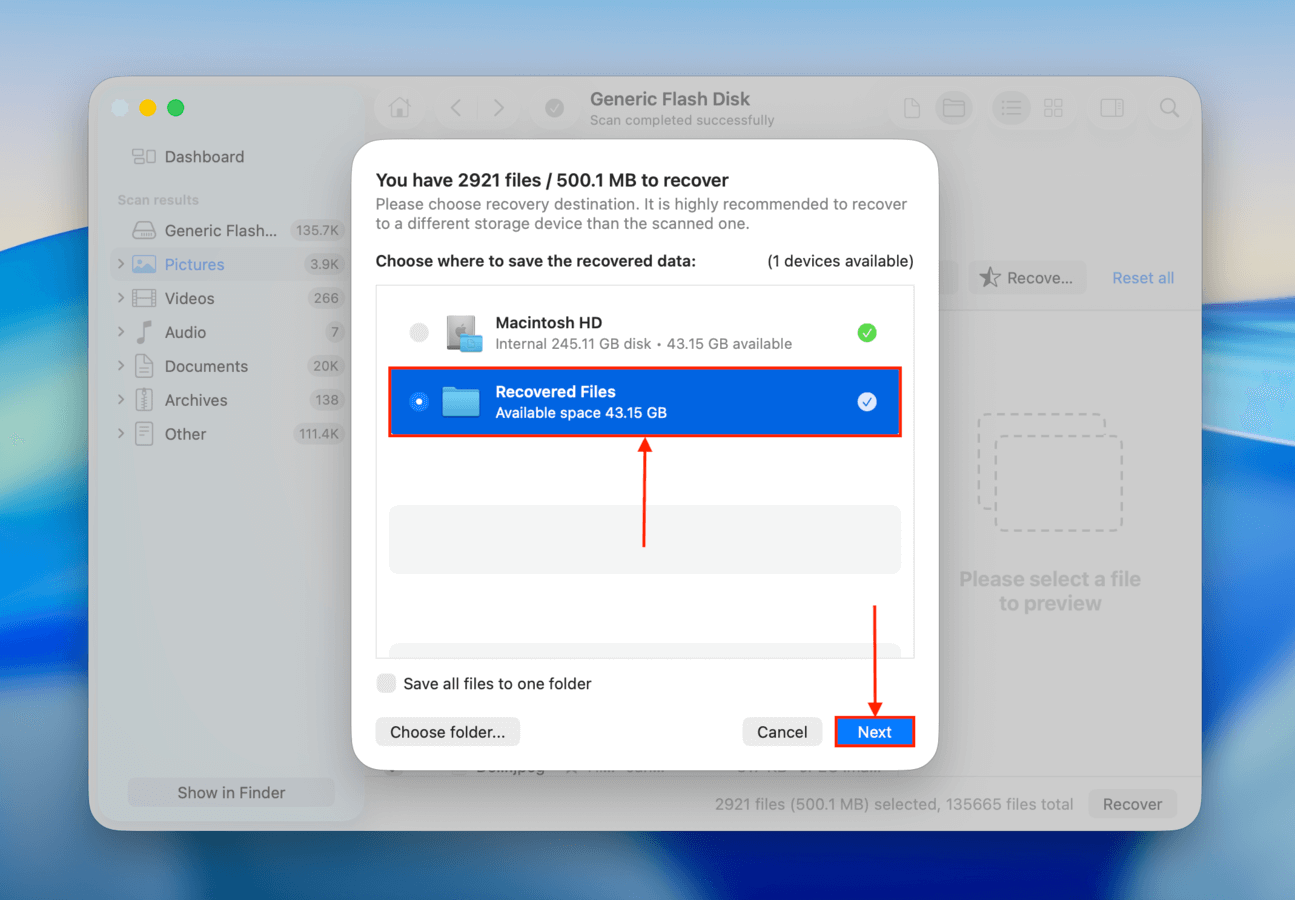Screen dimensions: 1295x900
Task: Click Choose folder to pick destination
Action: pyautogui.click(x=447, y=731)
